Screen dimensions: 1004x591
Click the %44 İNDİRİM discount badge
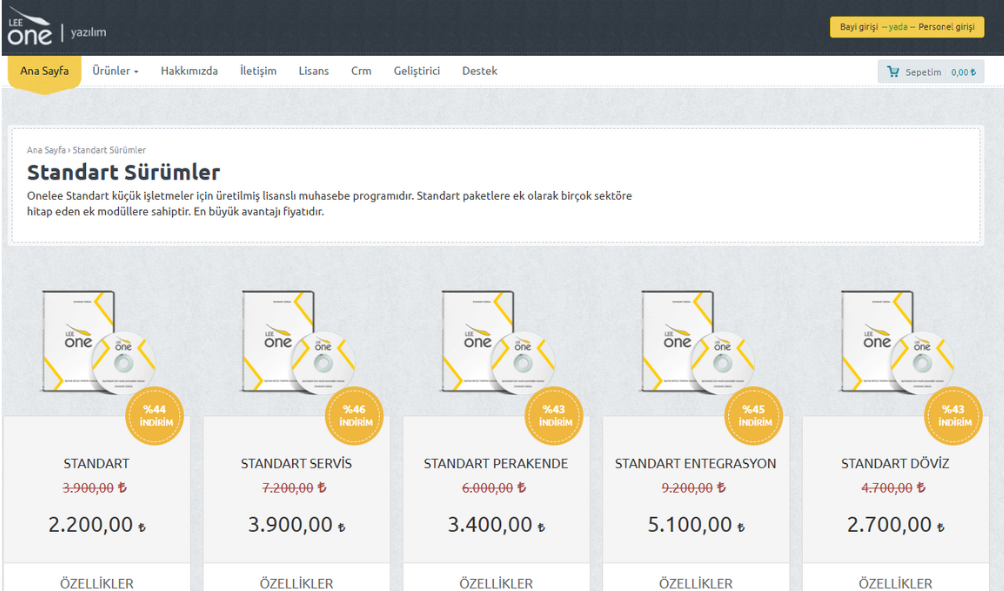(154, 416)
